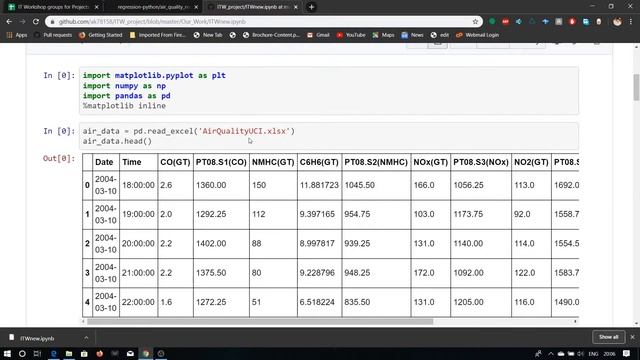
Task: Open Cortana search circle
Action: click(22, 353)
